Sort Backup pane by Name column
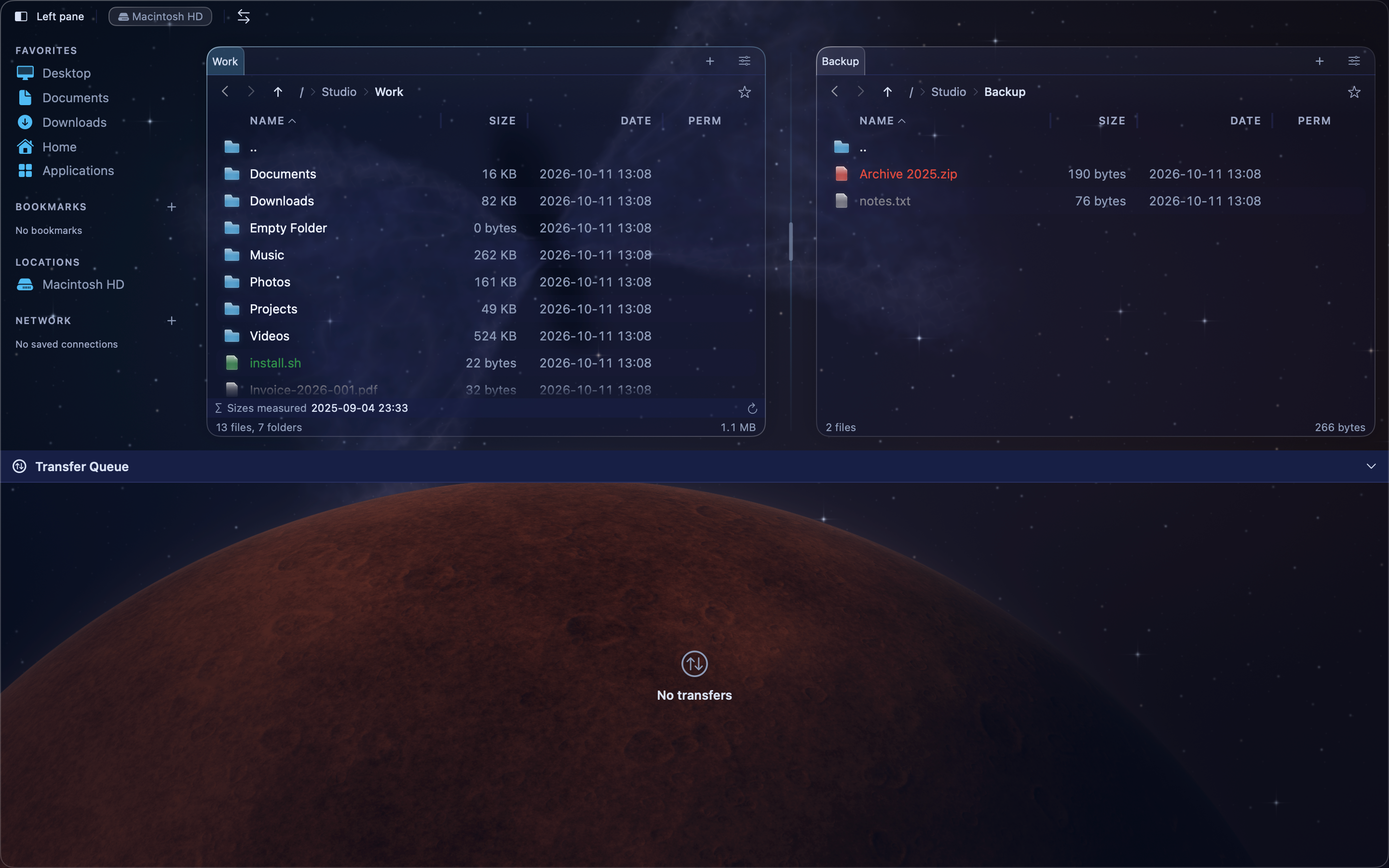The image size is (1389, 868). [x=882, y=121]
